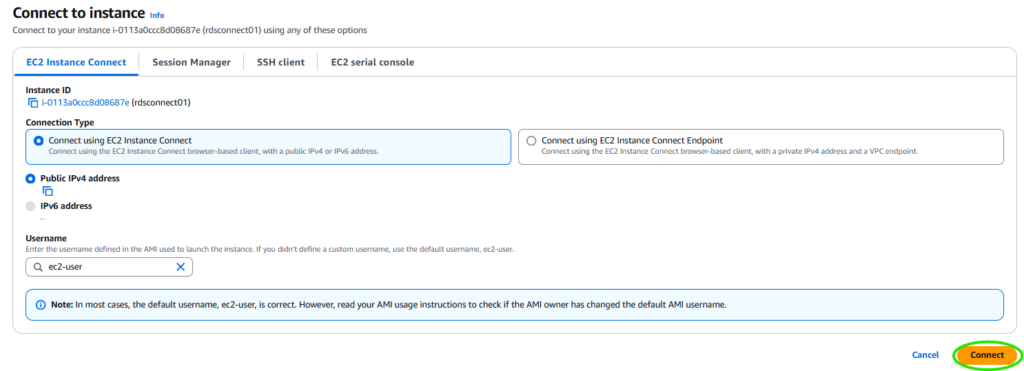Click the magnifier icon in the Username field
Viewport: 1024px width, 371px height.
pos(38,267)
